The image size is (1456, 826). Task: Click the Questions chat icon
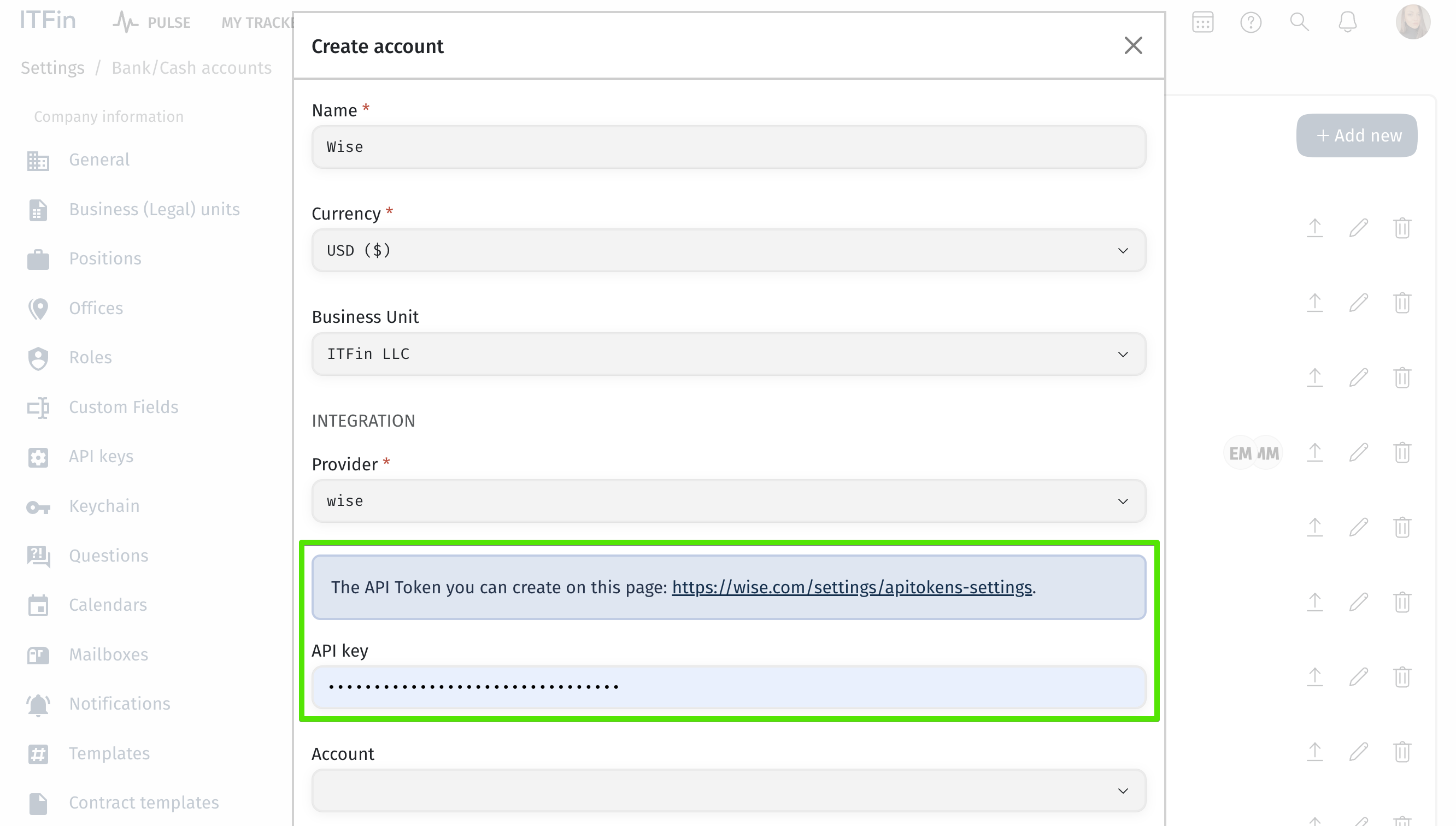click(38, 557)
